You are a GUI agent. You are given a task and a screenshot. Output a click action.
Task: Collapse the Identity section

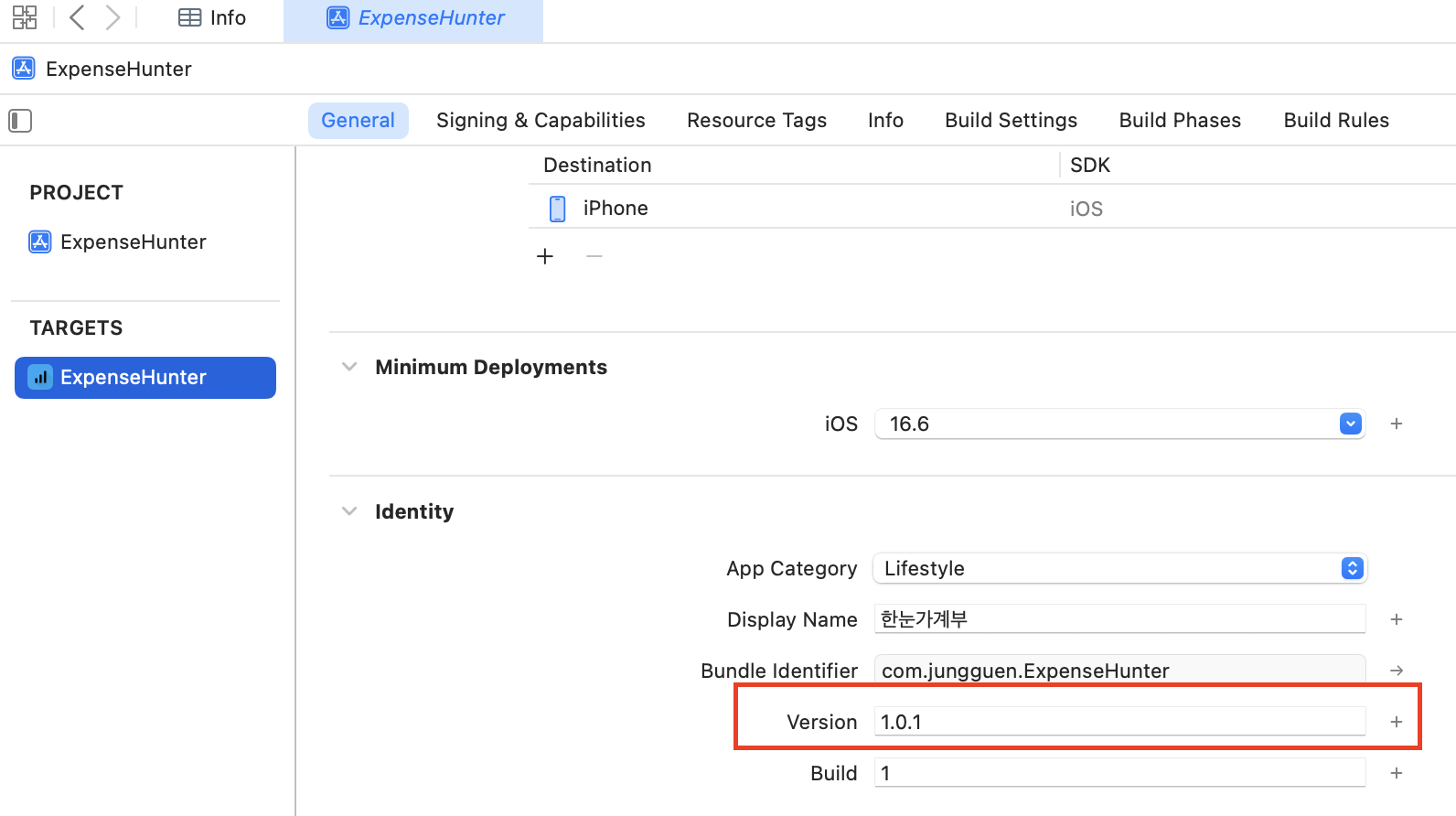coord(349,511)
